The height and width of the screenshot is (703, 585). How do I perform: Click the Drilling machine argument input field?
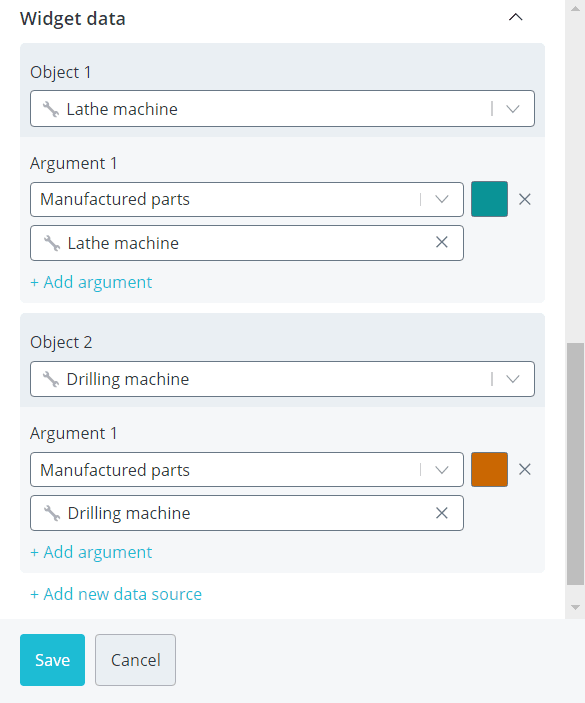pos(247,513)
